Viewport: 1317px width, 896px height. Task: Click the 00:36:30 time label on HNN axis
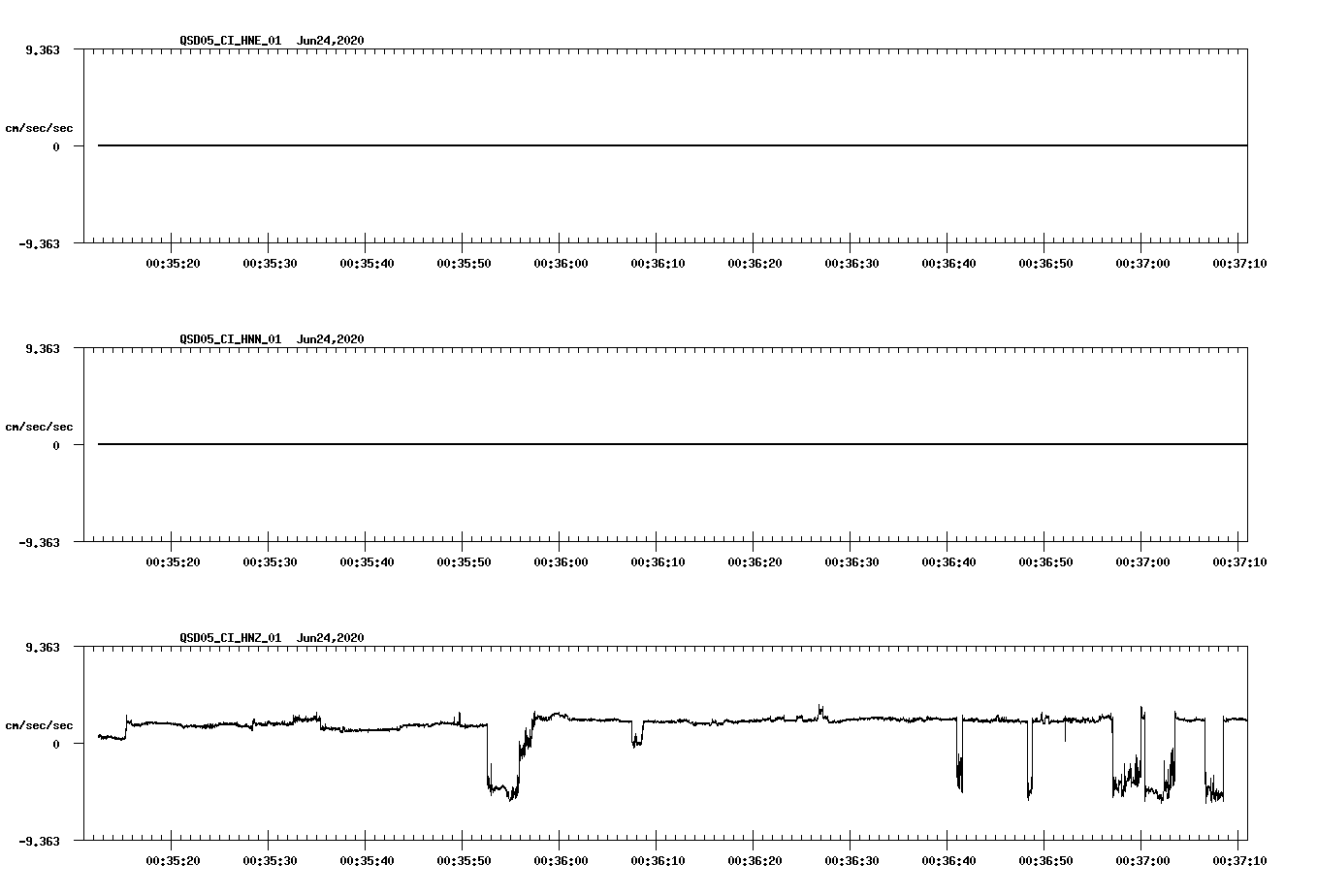click(851, 561)
